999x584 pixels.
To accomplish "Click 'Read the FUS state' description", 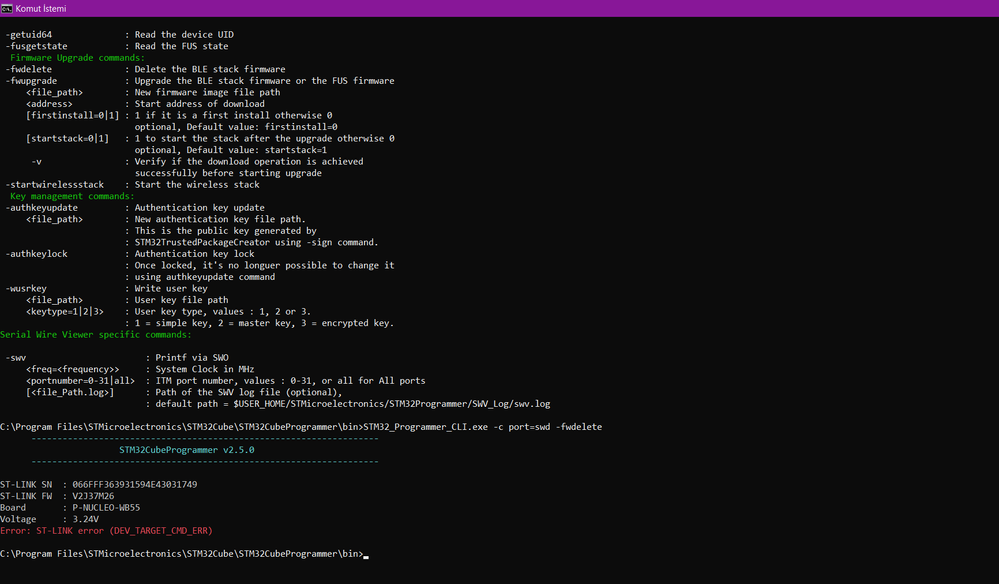I will pyautogui.click(x=182, y=46).
